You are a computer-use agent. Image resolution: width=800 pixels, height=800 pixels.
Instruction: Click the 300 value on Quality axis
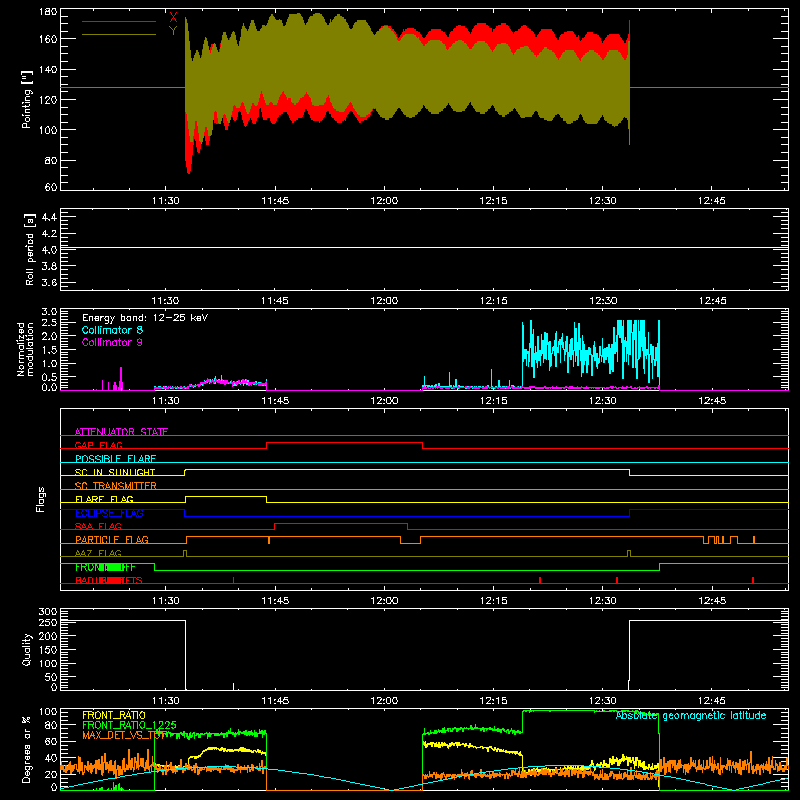(48, 612)
